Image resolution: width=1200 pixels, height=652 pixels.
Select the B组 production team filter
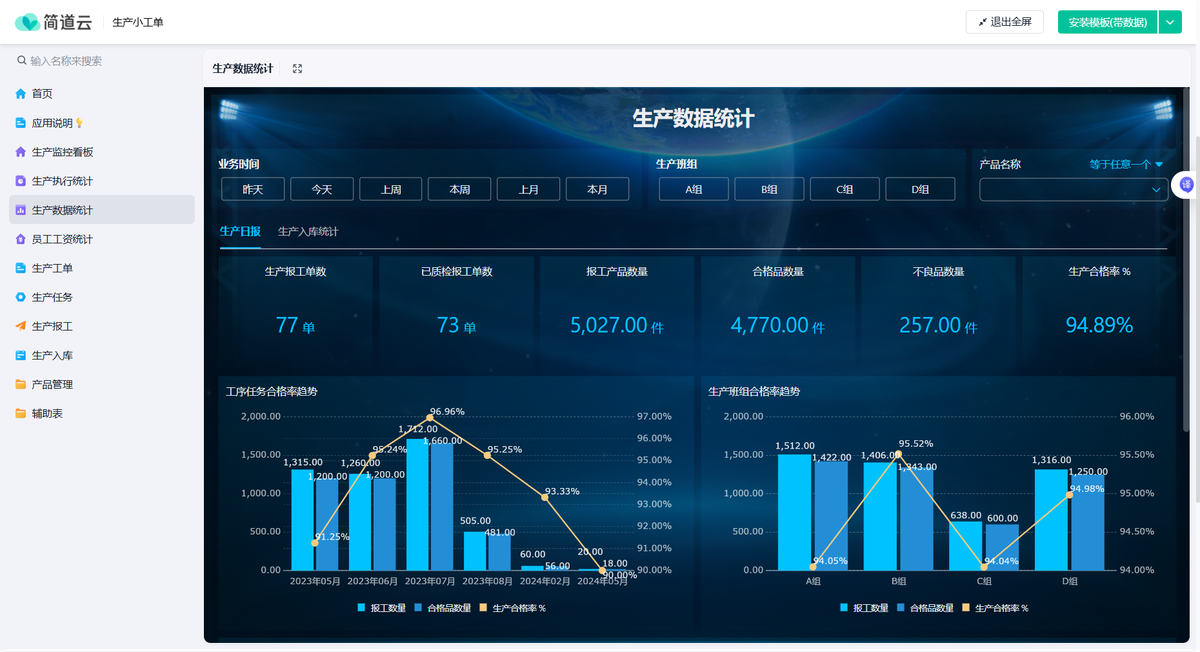pyautogui.click(x=769, y=189)
